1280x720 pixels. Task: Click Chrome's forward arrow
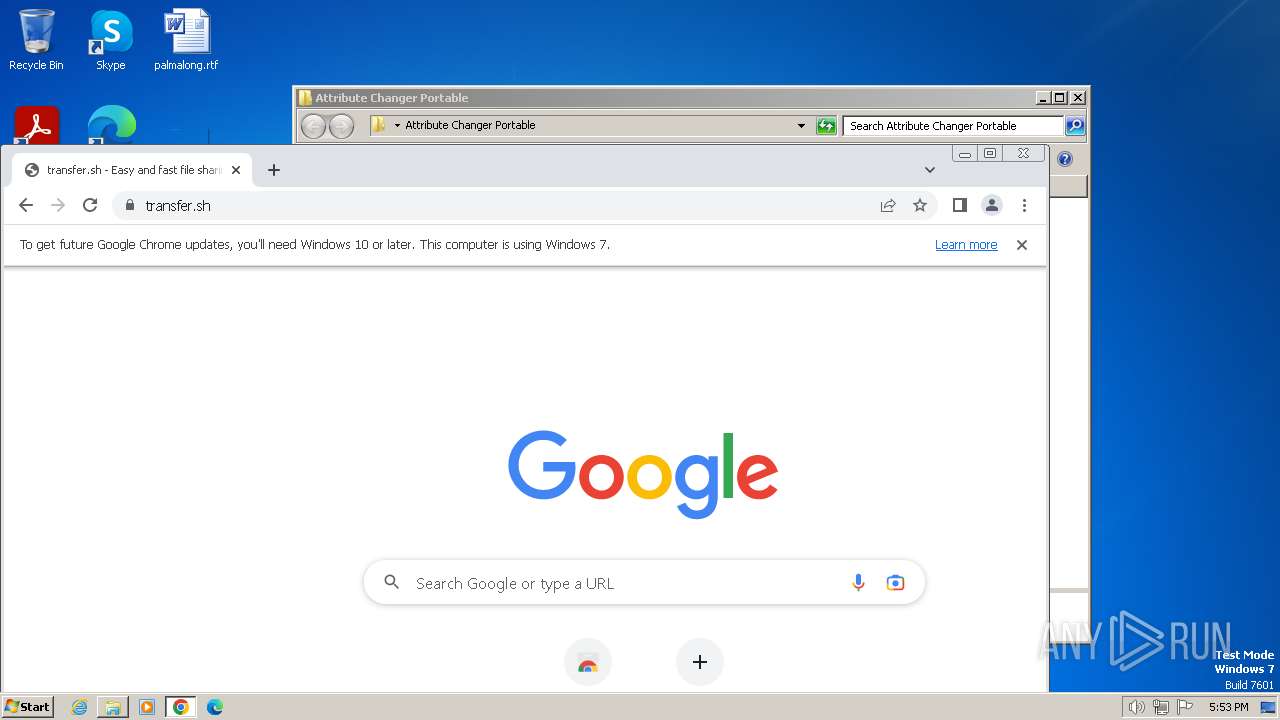tap(58, 205)
